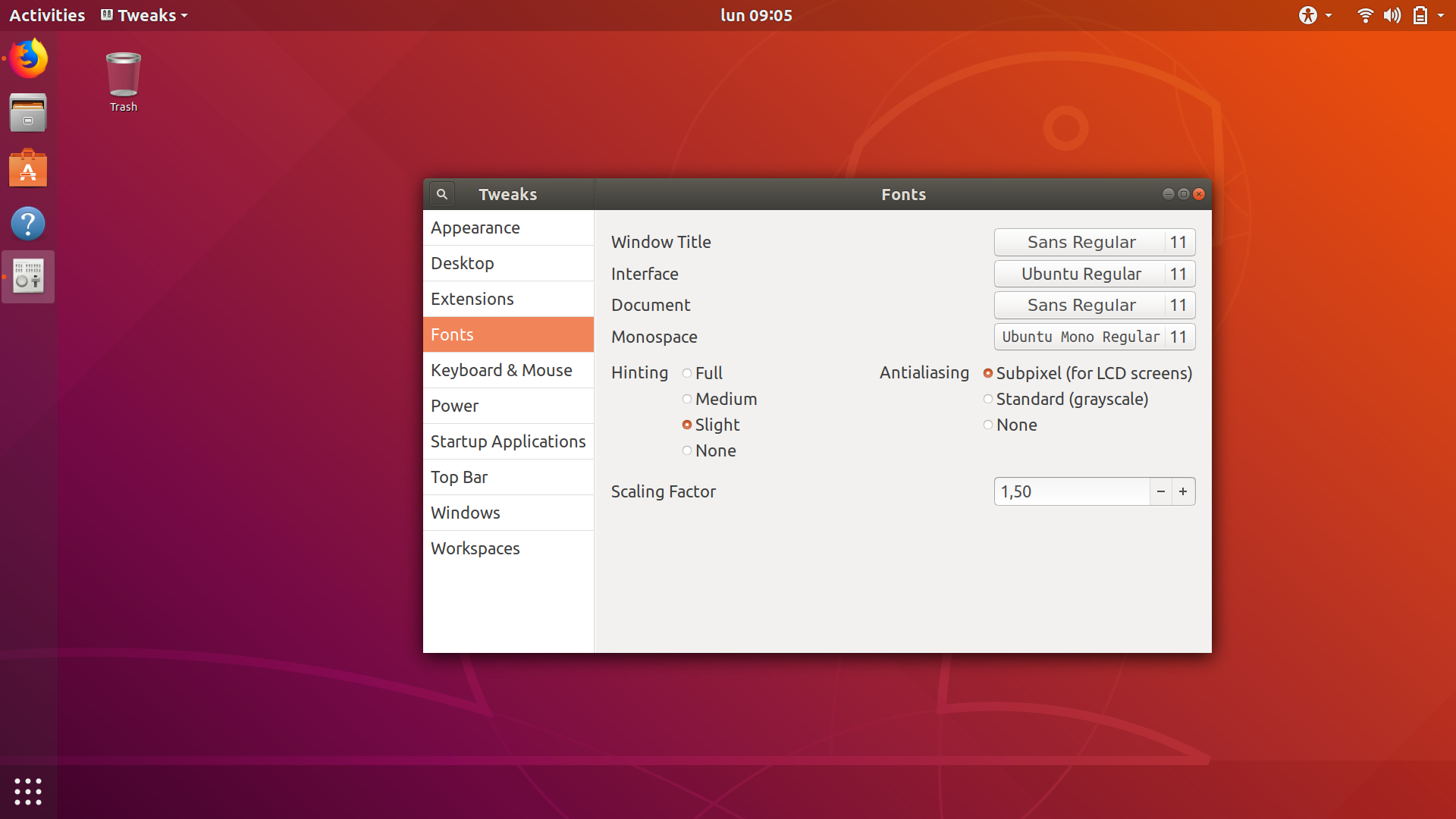Image resolution: width=1456 pixels, height=819 pixels.
Task: Click the volume icon in the top bar
Action: pos(1392,14)
